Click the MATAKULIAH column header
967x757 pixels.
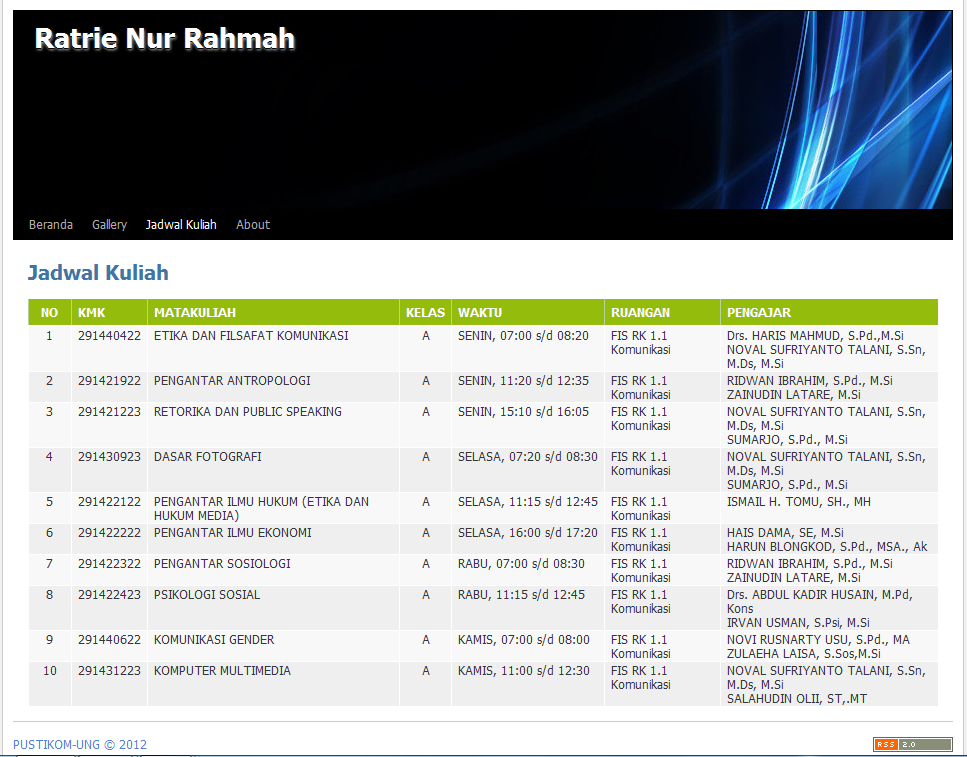[195, 313]
